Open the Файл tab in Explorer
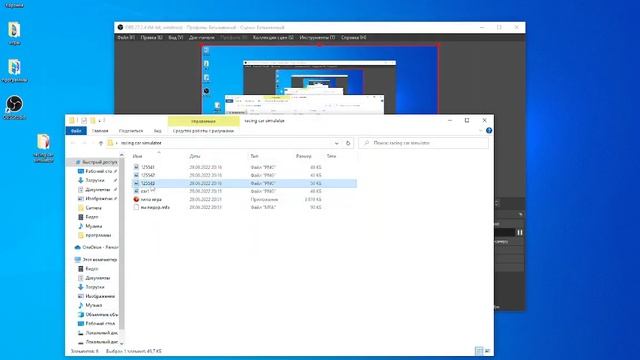Viewport: 640px width, 360px height. pyautogui.click(x=76, y=131)
